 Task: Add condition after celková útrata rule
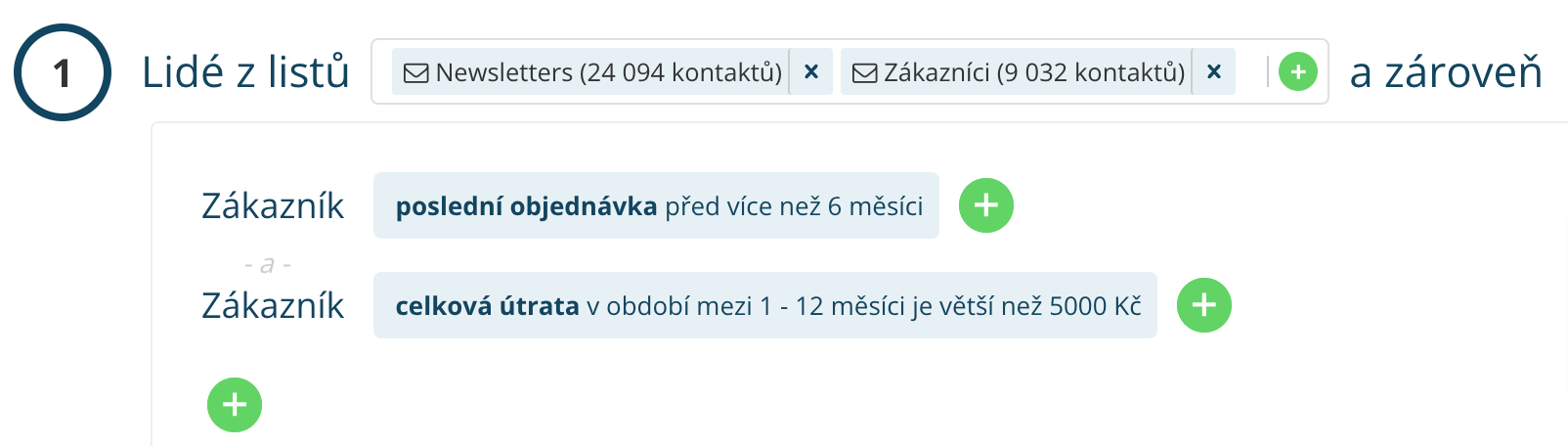(x=1203, y=305)
